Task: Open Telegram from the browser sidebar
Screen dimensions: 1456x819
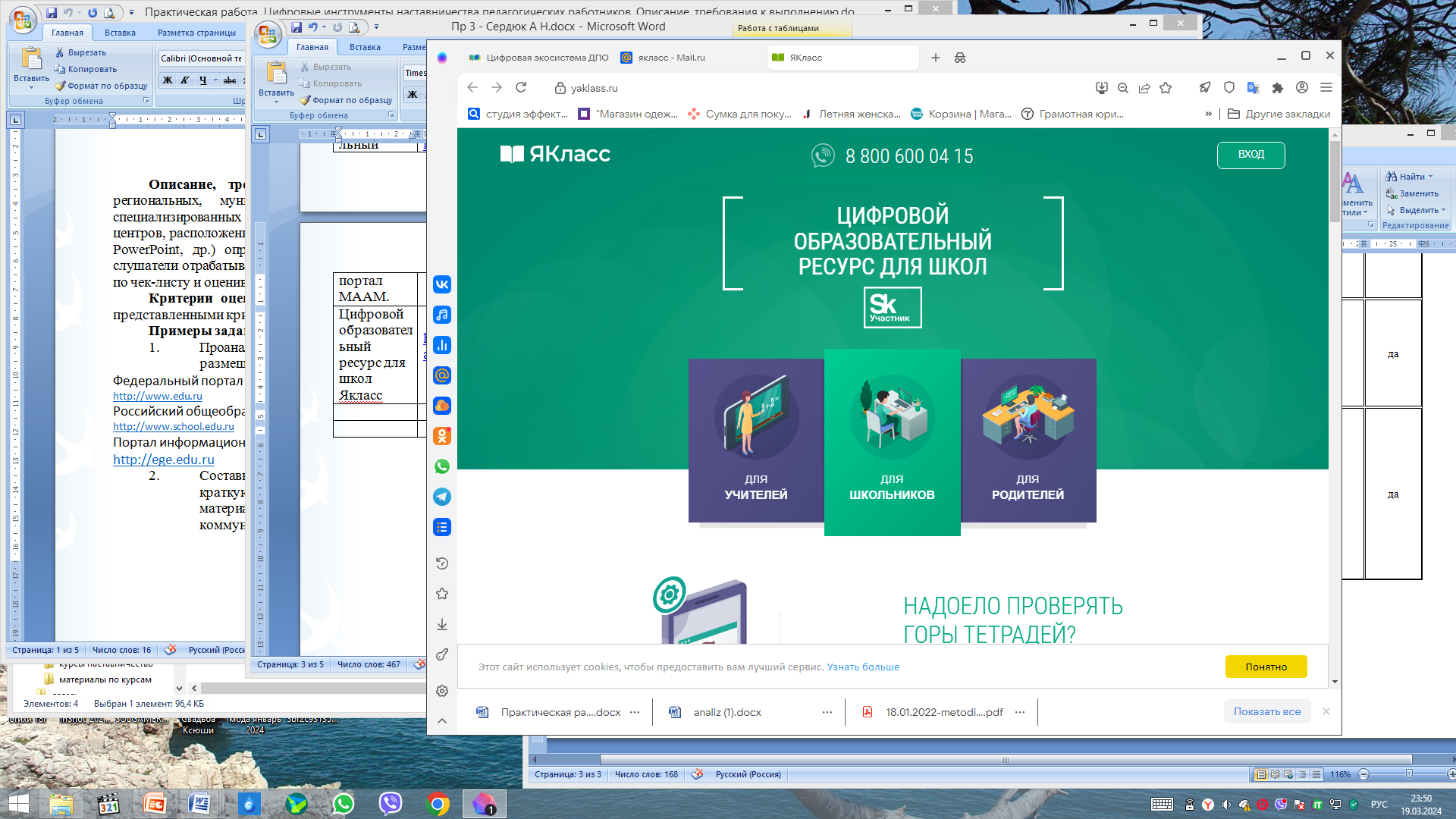Action: tap(442, 497)
